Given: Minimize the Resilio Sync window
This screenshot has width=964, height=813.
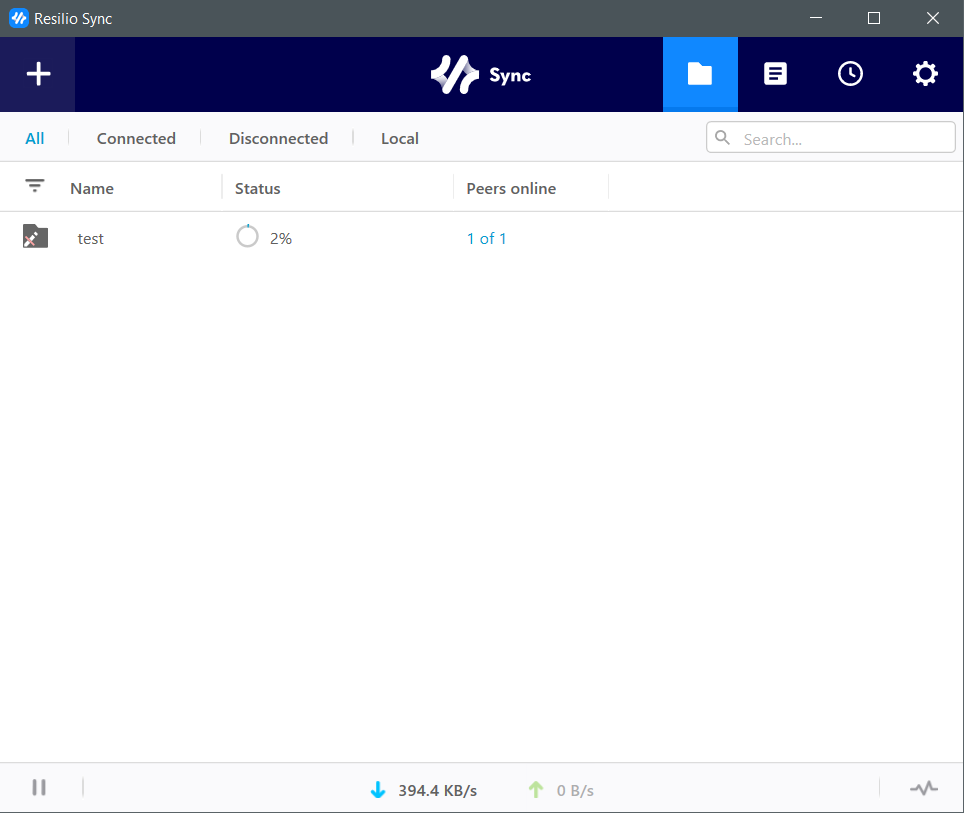Looking at the screenshot, I should pyautogui.click(x=816, y=18).
